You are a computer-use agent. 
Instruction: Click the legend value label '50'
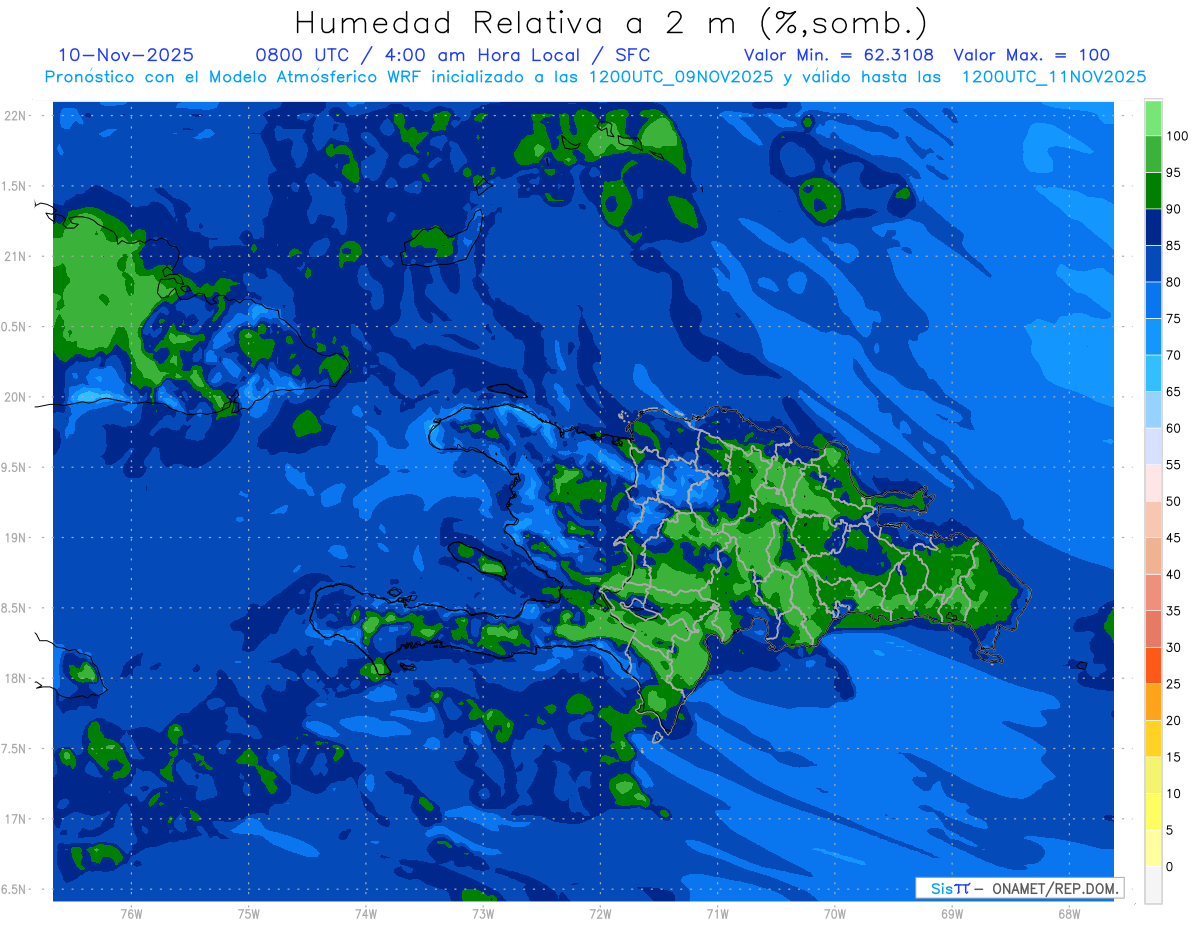click(x=1173, y=501)
